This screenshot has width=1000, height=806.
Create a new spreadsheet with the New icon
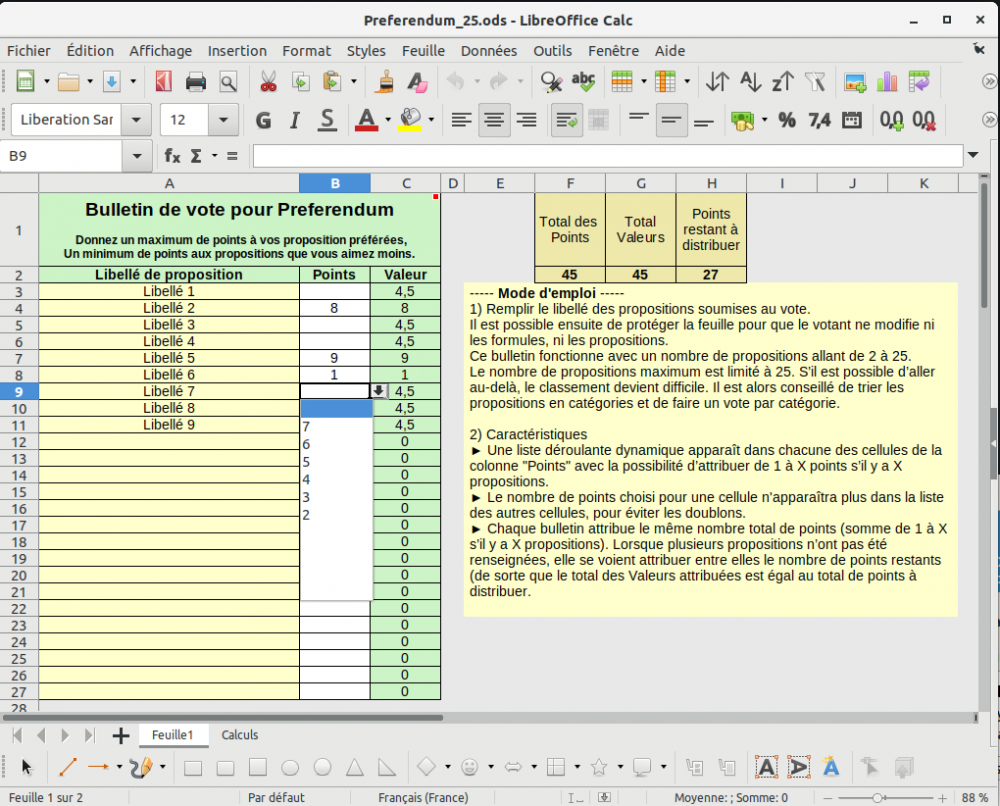click(x=25, y=82)
